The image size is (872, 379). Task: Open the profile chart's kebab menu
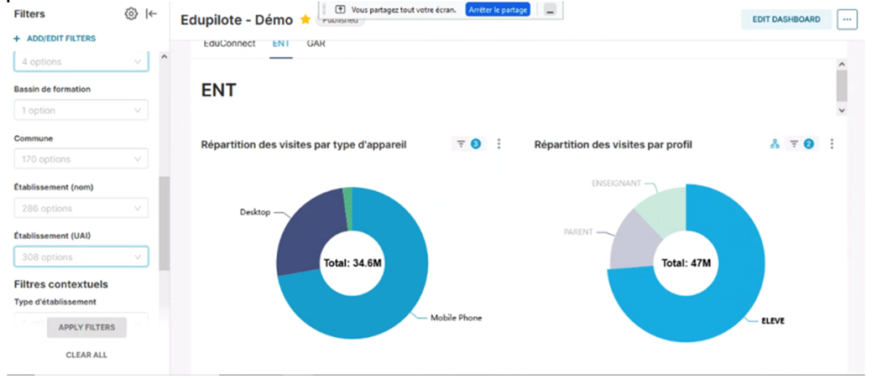(832, 144)
